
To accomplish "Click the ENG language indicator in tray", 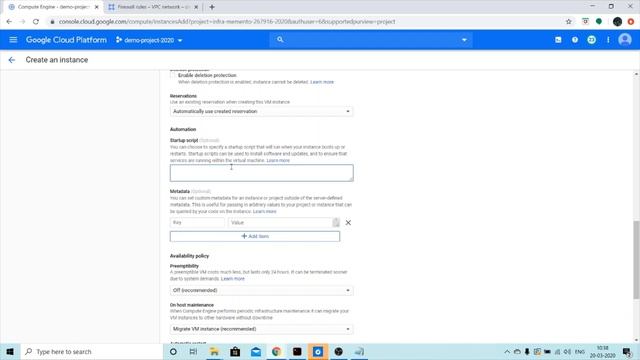I will (580, 351).
